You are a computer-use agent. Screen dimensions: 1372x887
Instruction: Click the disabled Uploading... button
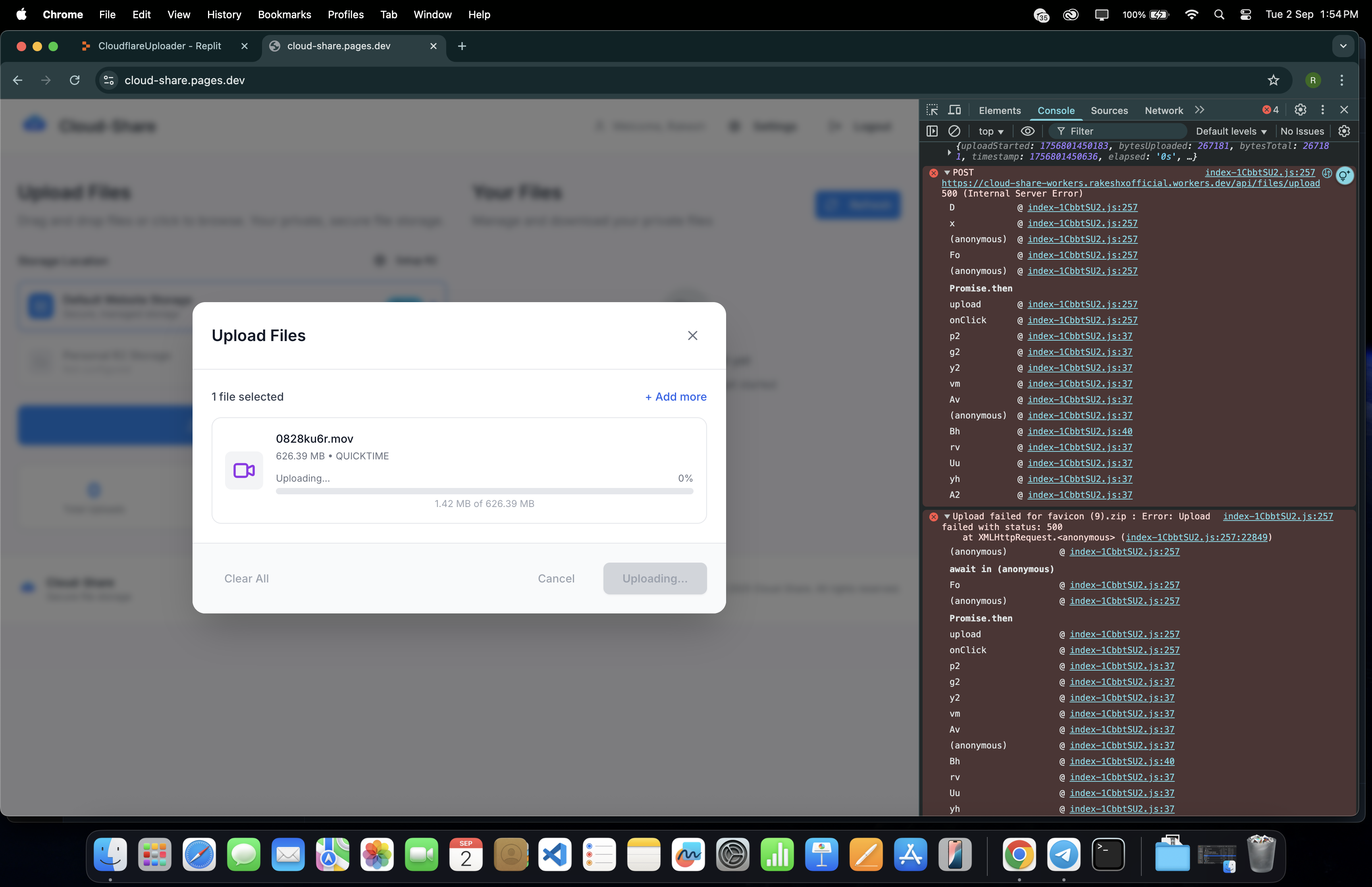point(655,578)
